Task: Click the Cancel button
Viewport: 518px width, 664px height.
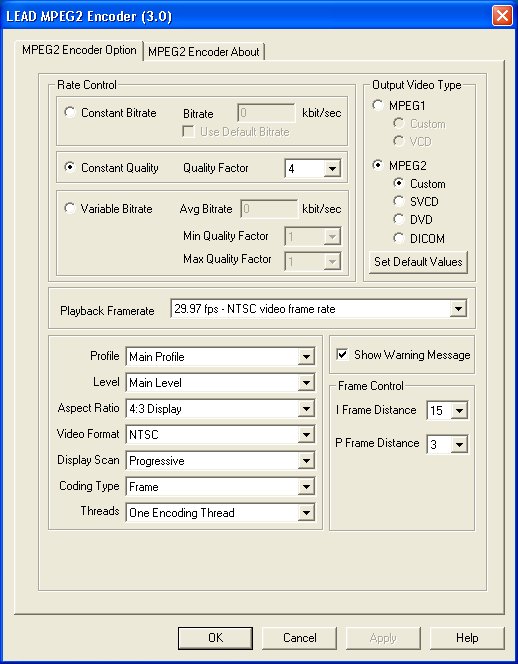Action: (299, 638)
